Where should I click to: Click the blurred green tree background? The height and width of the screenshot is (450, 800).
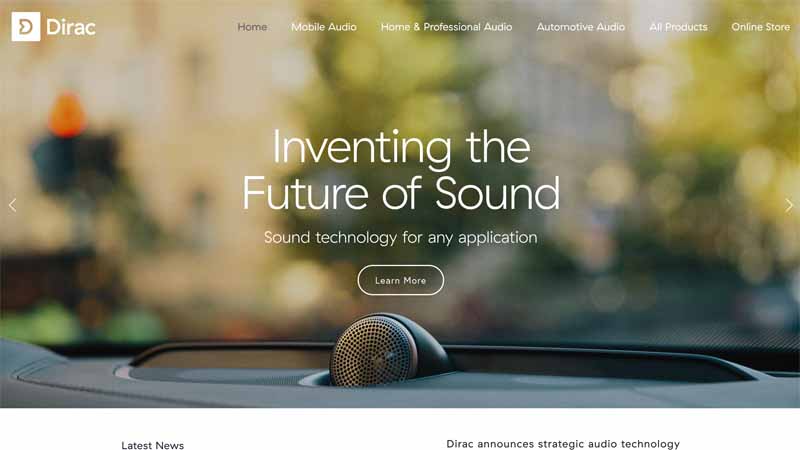(x=388, y=77)
